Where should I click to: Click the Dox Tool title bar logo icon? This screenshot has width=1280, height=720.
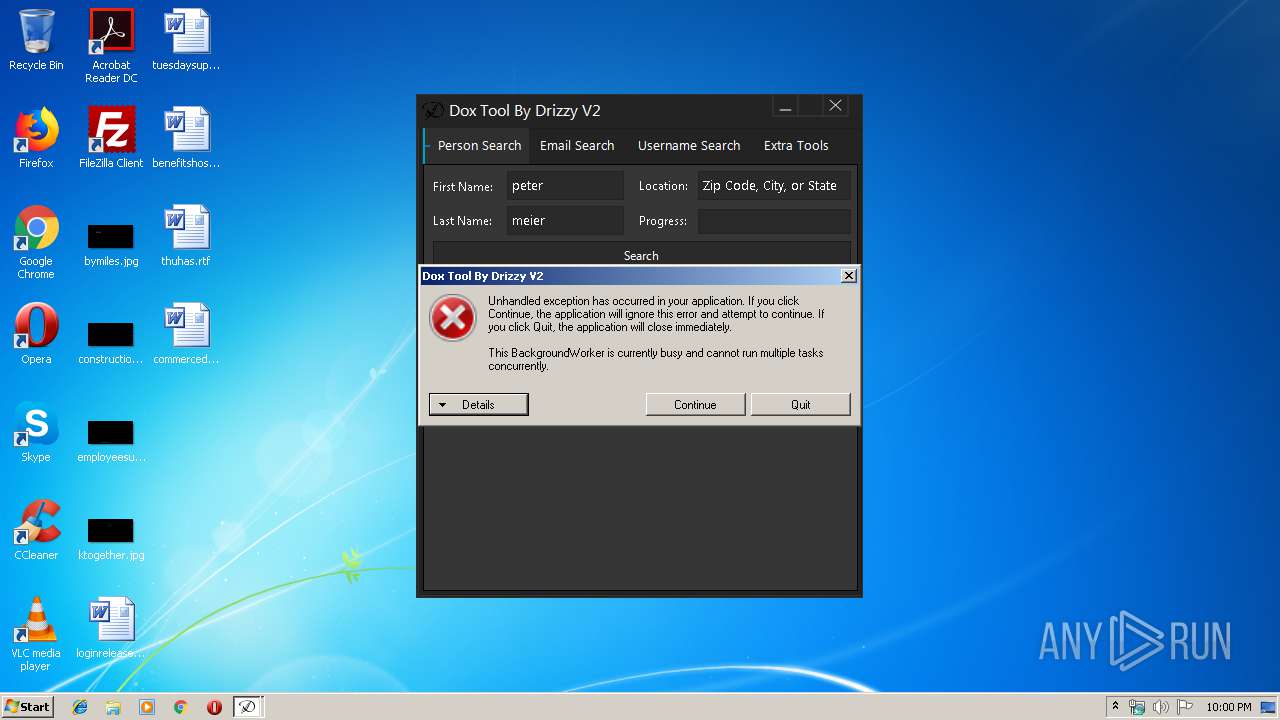(432, 110)
